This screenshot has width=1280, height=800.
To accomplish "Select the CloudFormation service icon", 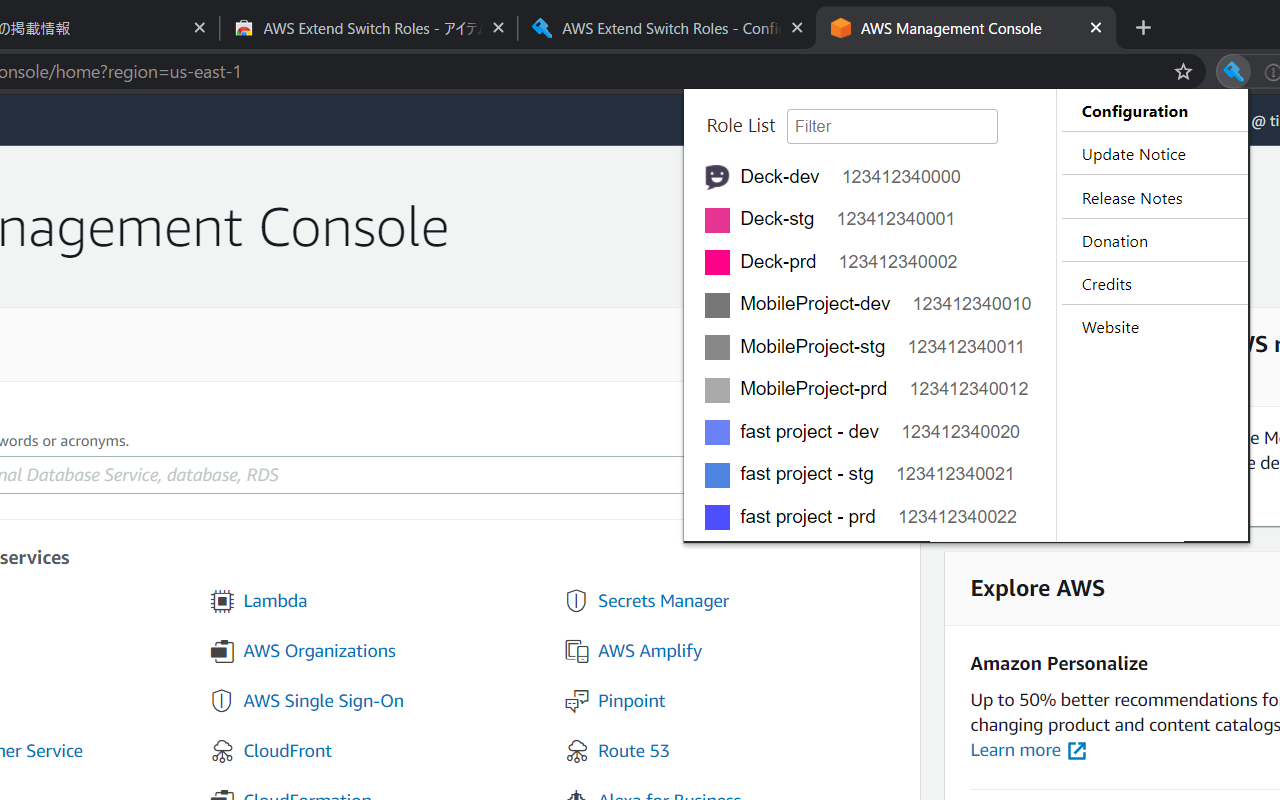I will click(222, 795).
